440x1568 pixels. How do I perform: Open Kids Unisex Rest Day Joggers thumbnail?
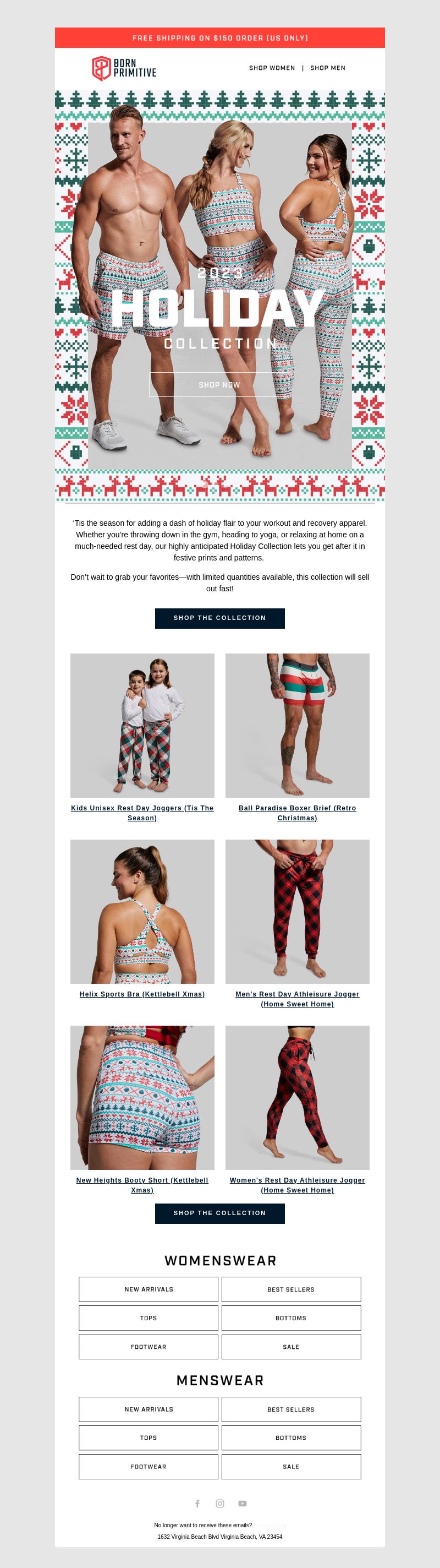(142, 726)
